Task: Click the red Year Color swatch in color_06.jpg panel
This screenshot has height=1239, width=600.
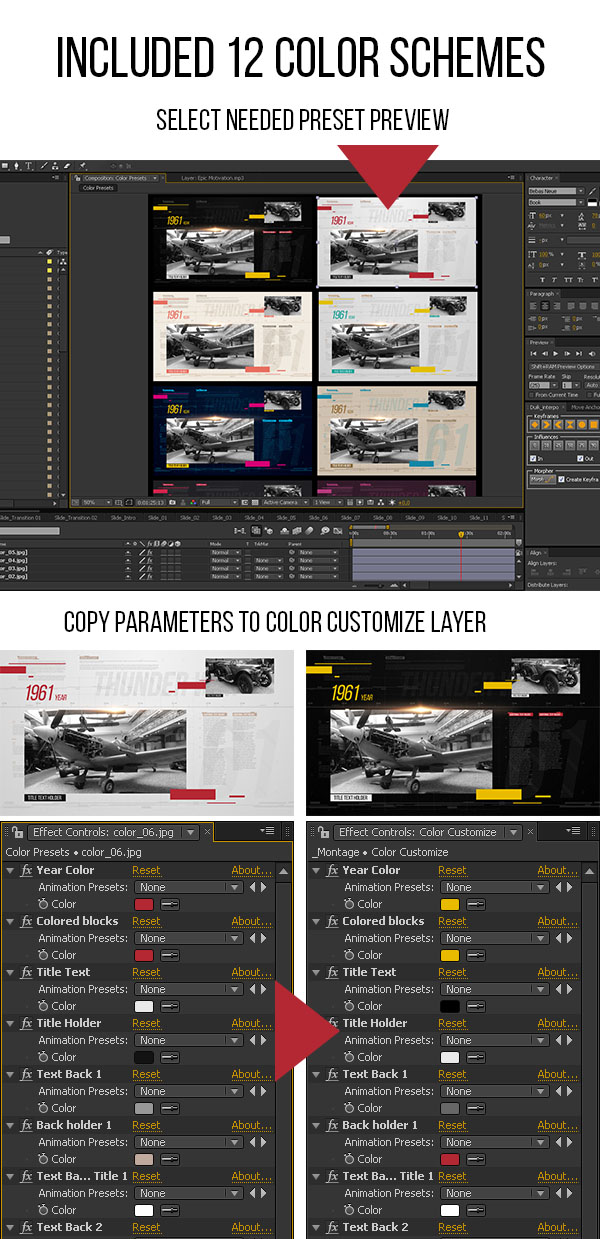Action: [144, 904]
